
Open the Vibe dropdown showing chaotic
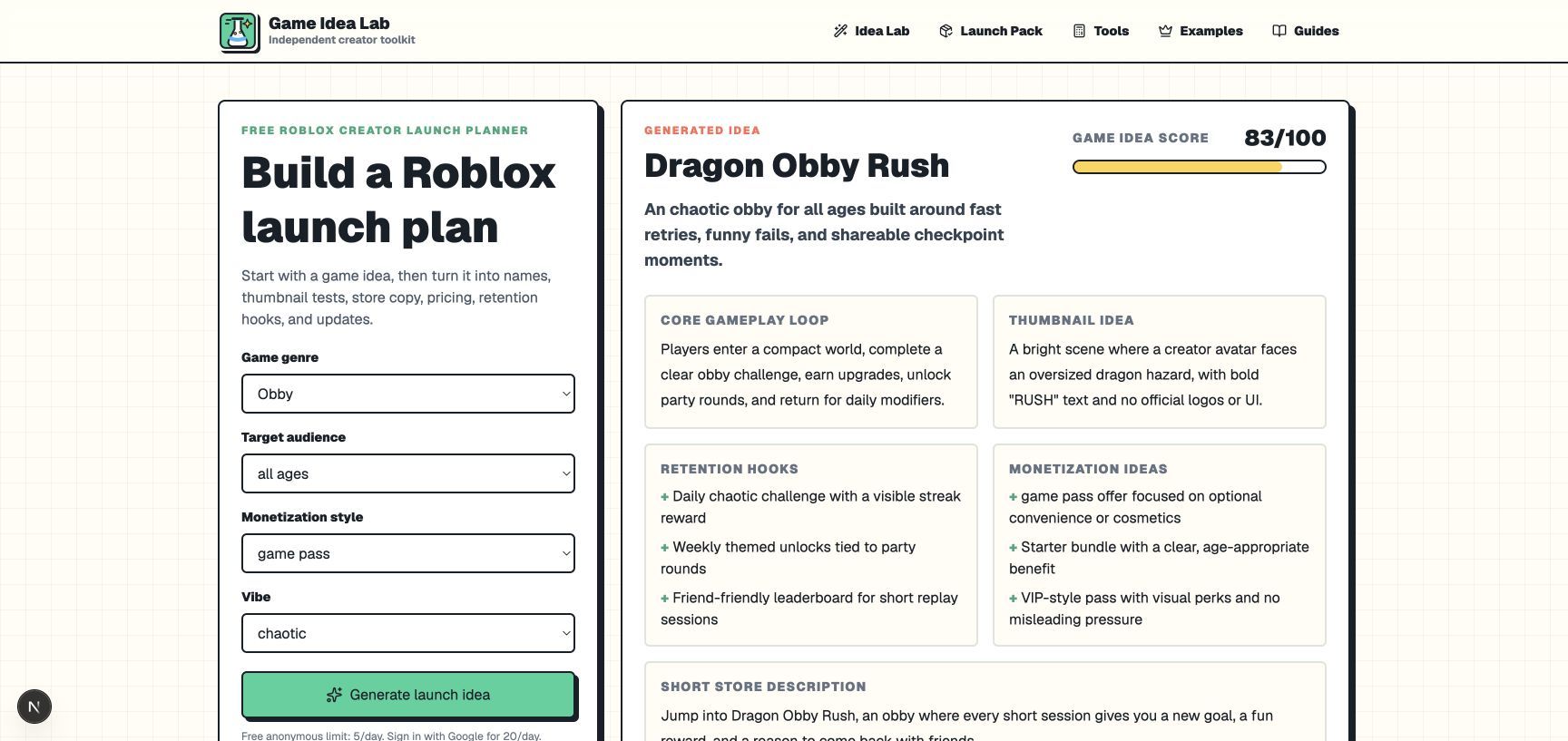[408, 633]
